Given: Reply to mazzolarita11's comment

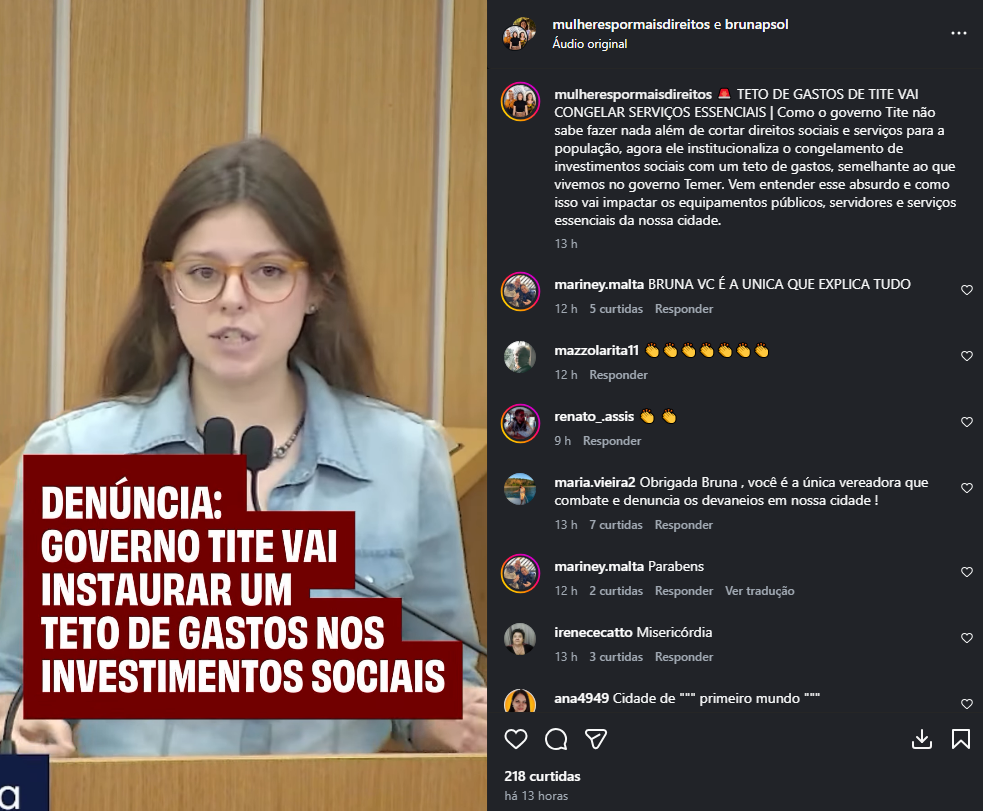Looking at the screenshot, I should tap(618, 375).
